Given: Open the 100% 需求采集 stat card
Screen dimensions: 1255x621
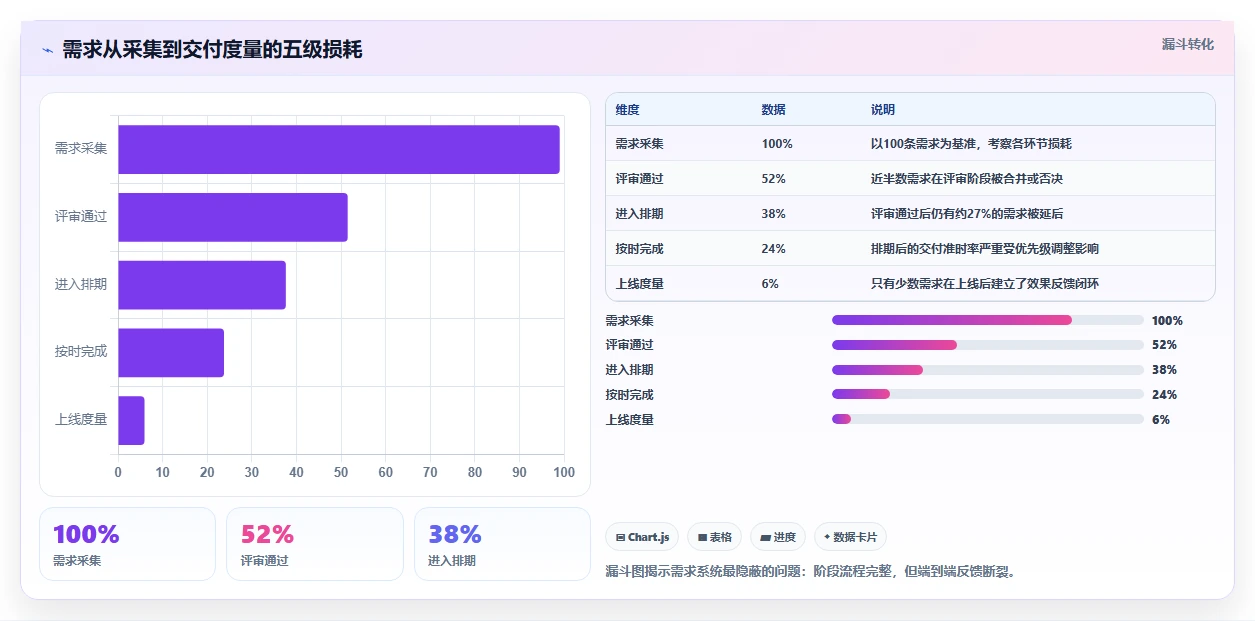Looking at the screenshot, I should [127, 544].
